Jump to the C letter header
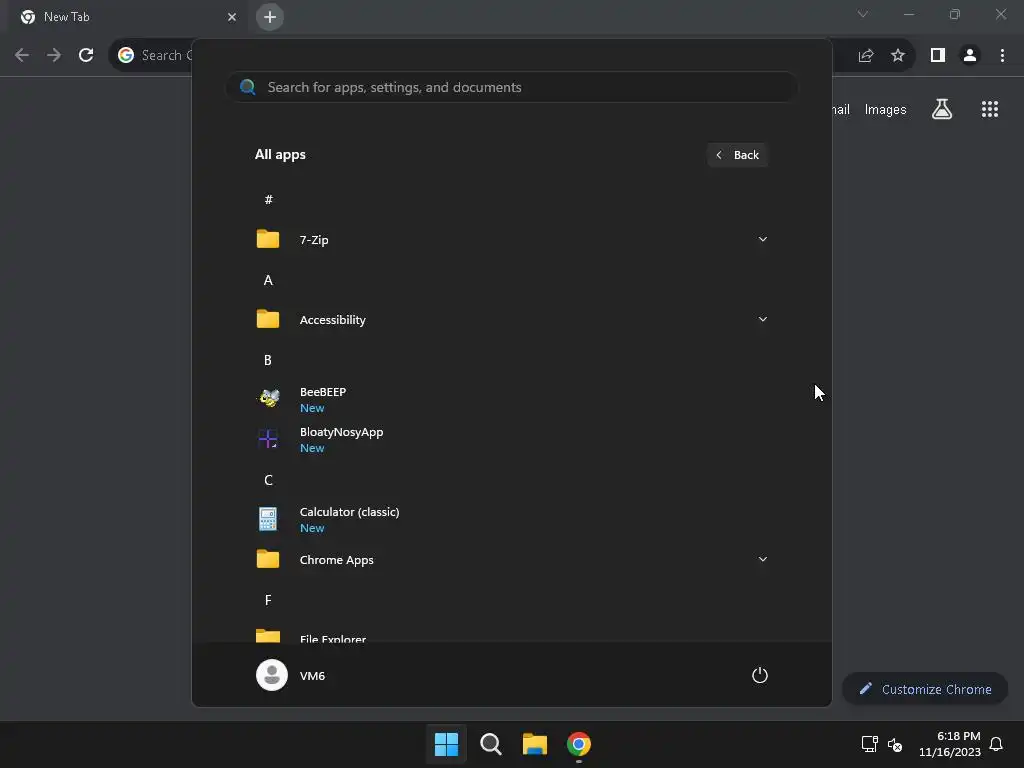The width and height of the screenshot is (1024, 768). 268,480
